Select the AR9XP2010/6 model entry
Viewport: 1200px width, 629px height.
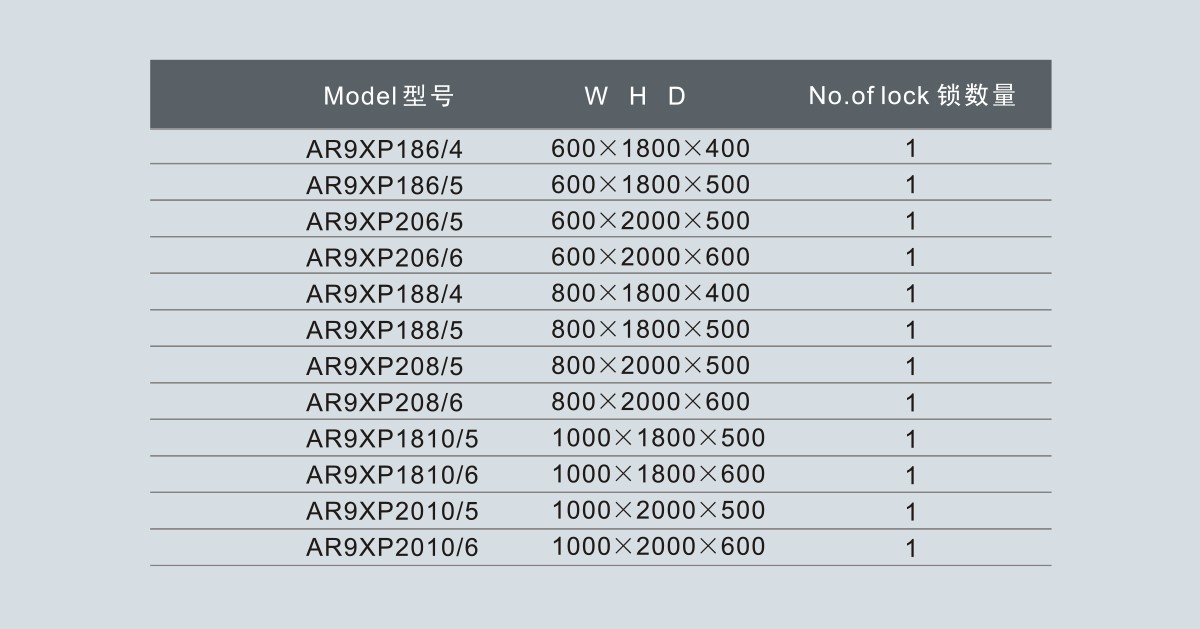click(x=392, y=548)
